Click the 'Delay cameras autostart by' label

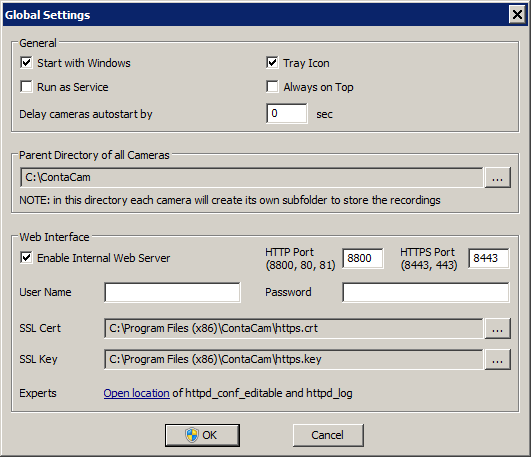point(86,114)
